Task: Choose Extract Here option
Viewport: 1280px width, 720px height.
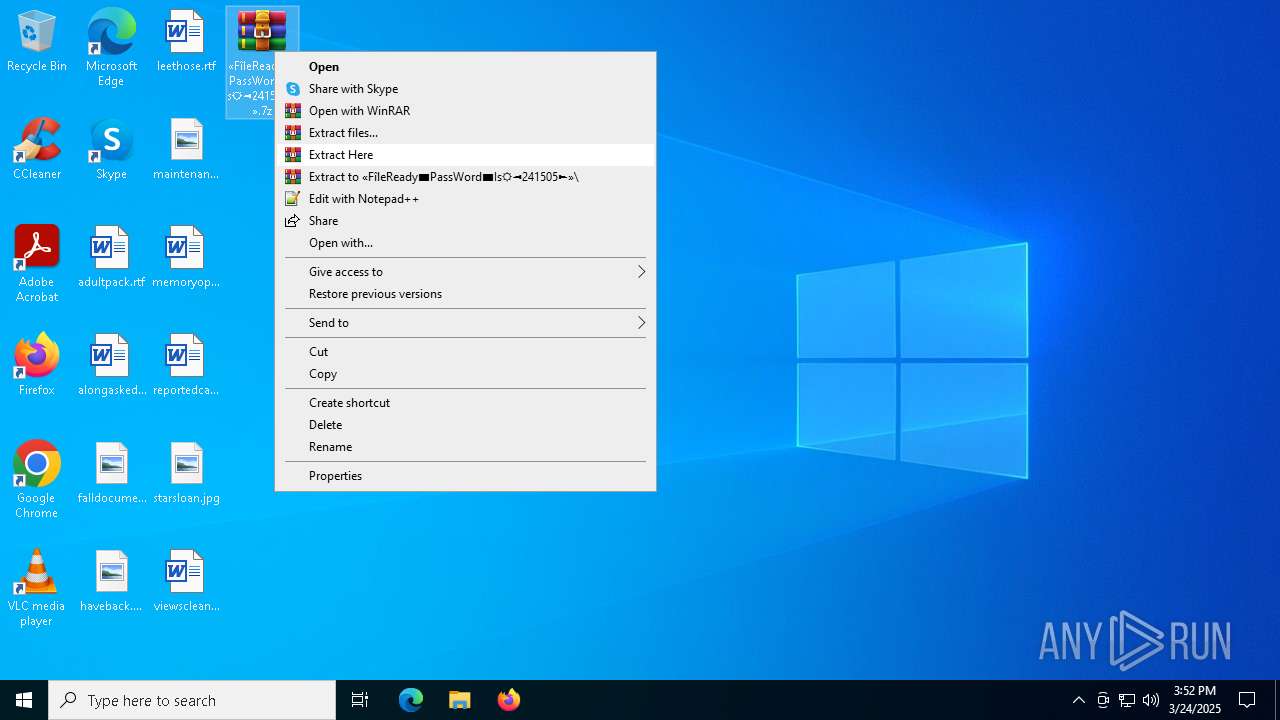Action: (465, 155)
